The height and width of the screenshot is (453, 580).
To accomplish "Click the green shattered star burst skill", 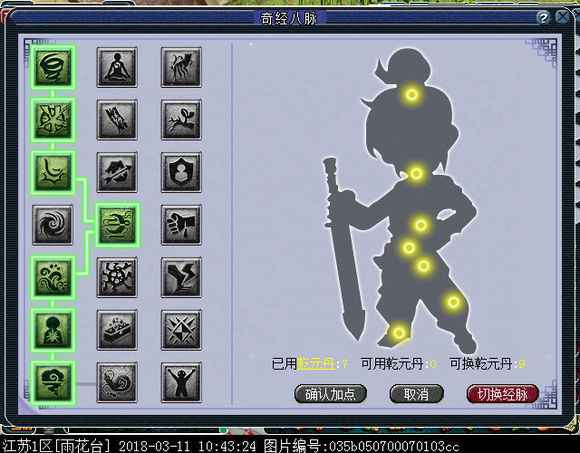I will pyautogui.click(x=53, y=120).
